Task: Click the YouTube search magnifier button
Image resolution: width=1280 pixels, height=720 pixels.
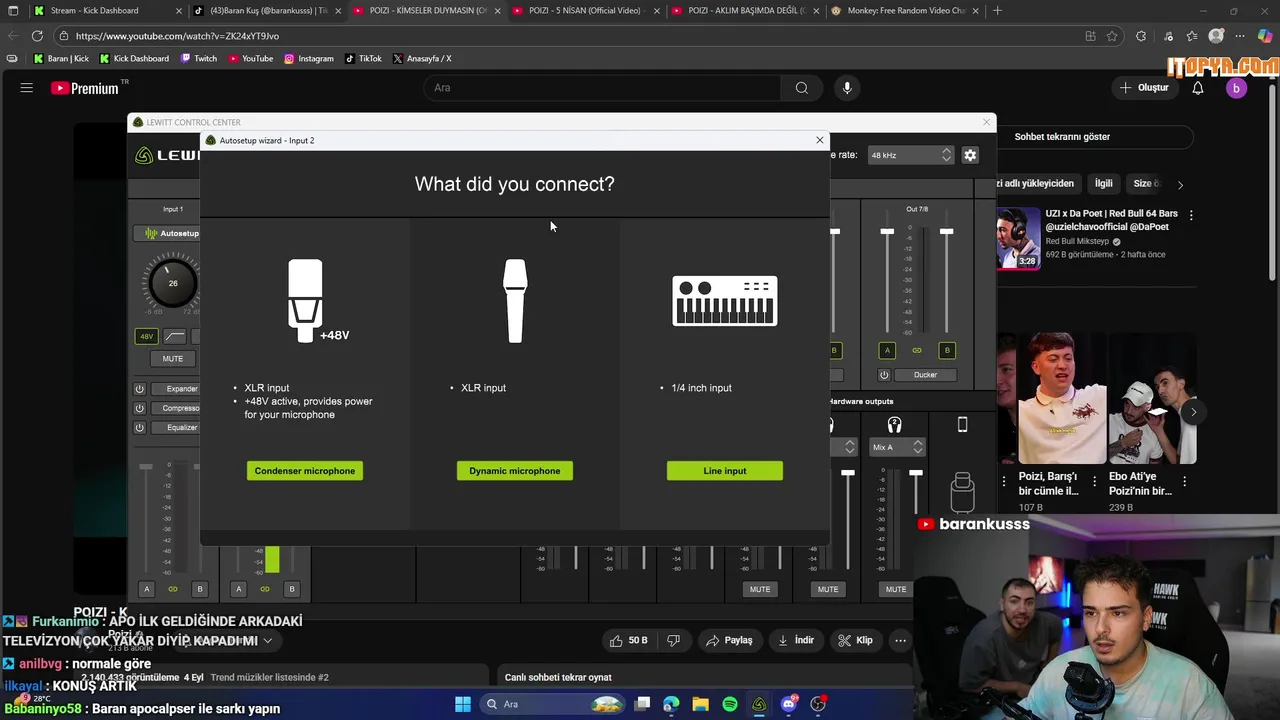Action: tap(802, 88)
